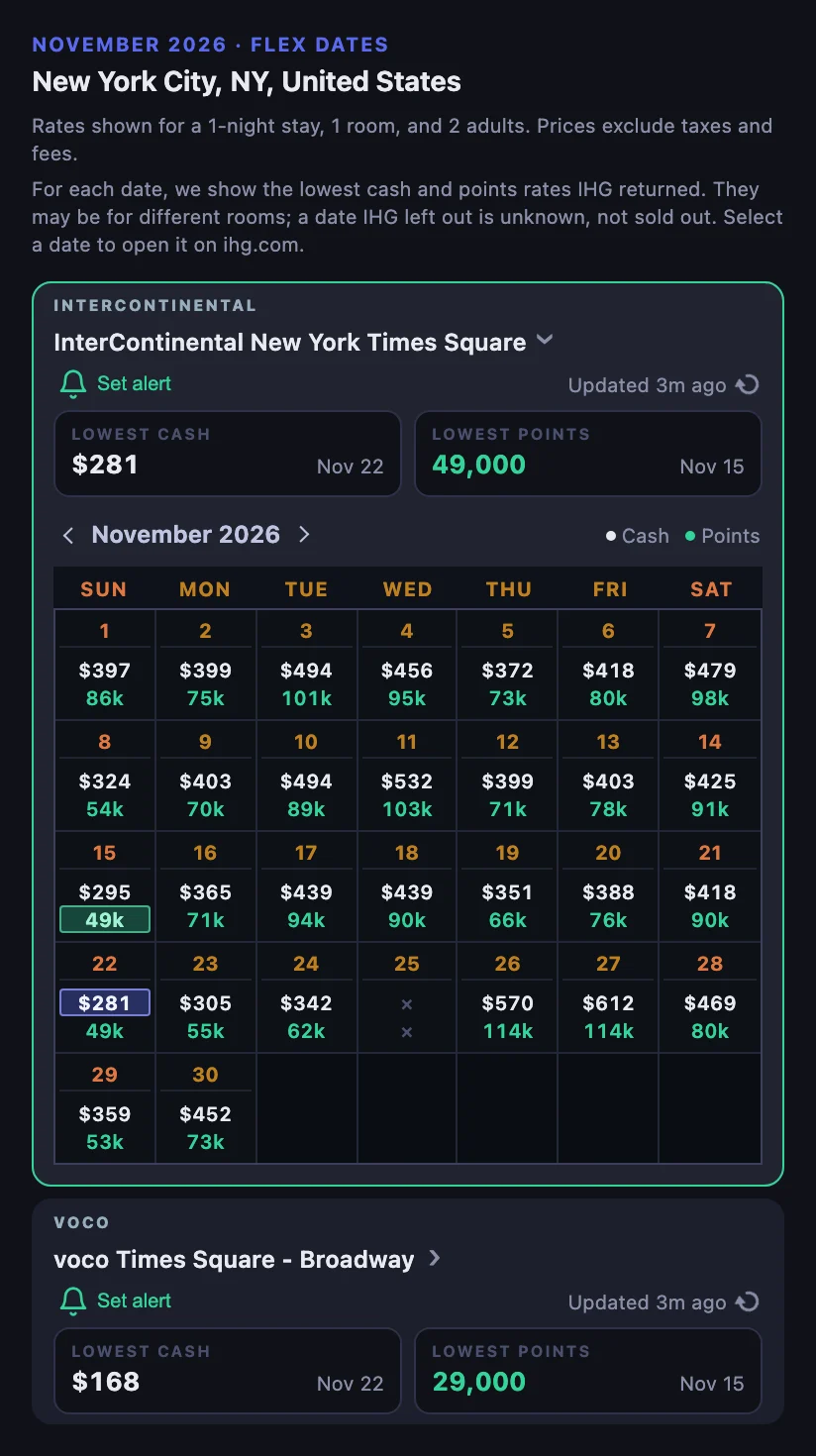This screenshot has height=1456, width=816.
Task: Select November 20 with $388 rate
Action: (x=609, y=886)
